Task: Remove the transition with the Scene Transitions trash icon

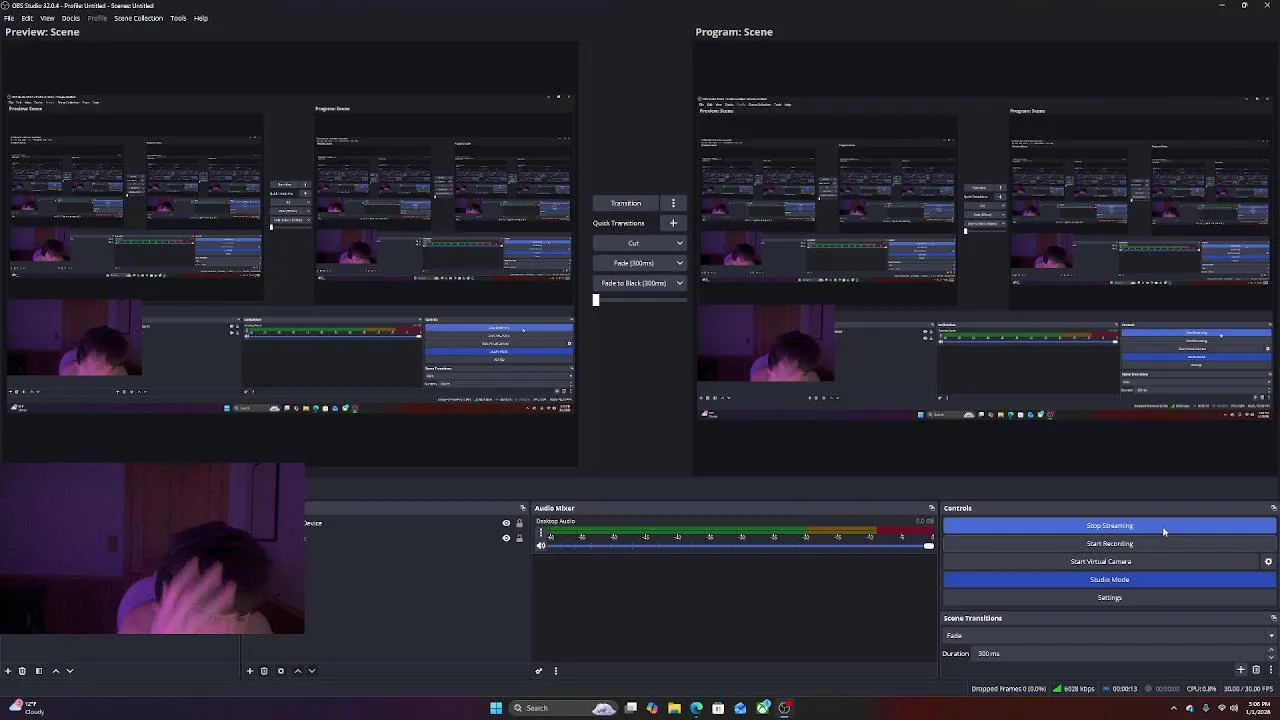Action: click(x=1256, y=670)
